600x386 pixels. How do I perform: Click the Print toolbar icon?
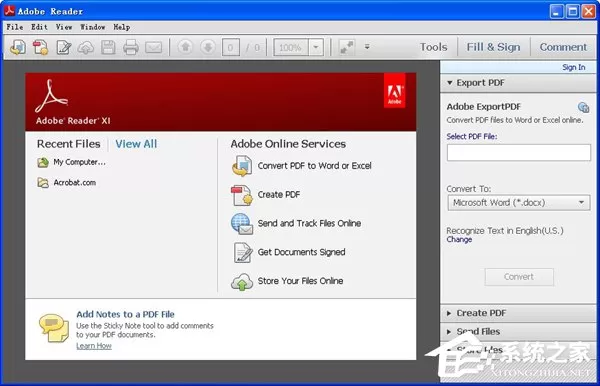coord(131,47)
